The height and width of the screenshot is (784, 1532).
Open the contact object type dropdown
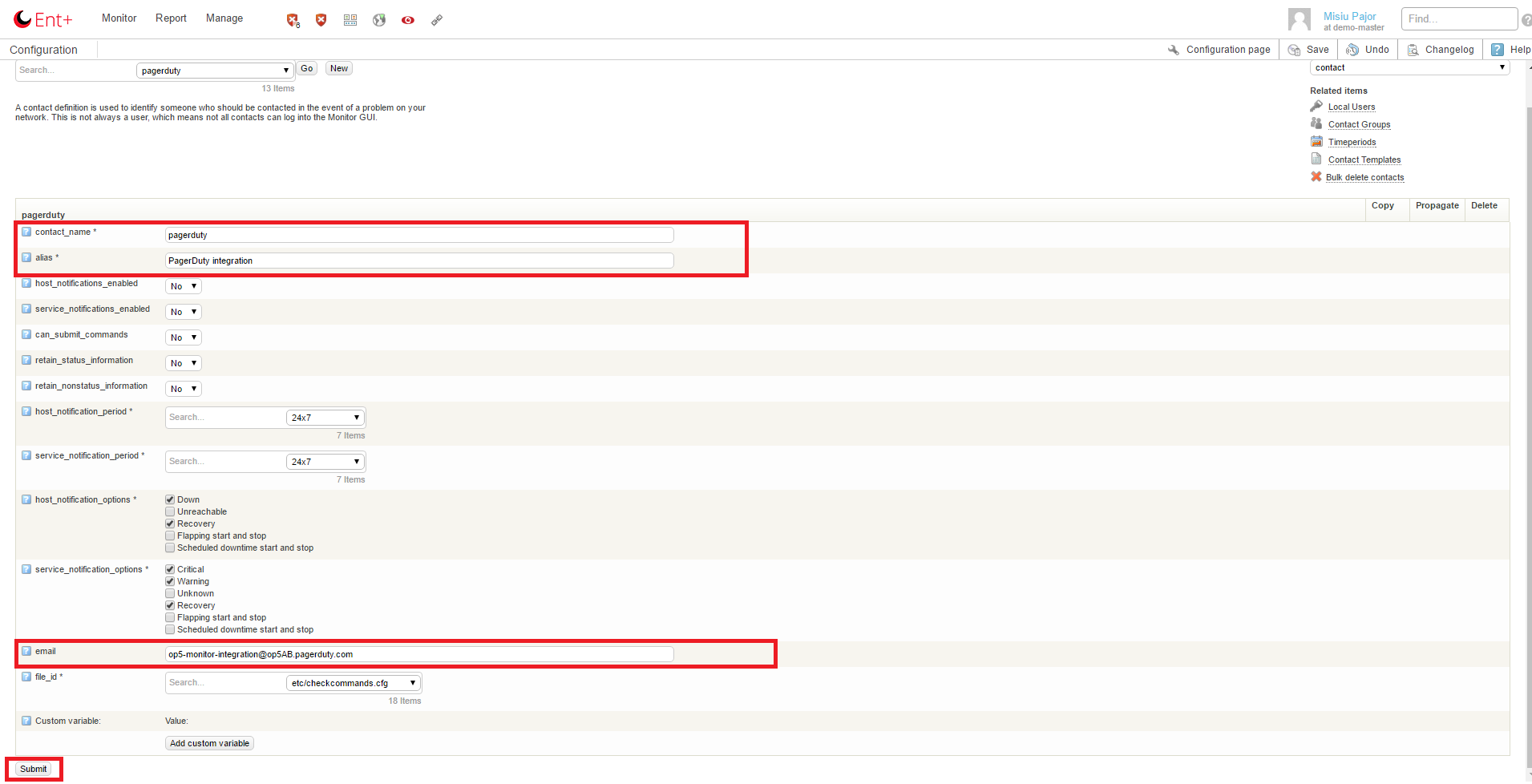(1409, 67)
